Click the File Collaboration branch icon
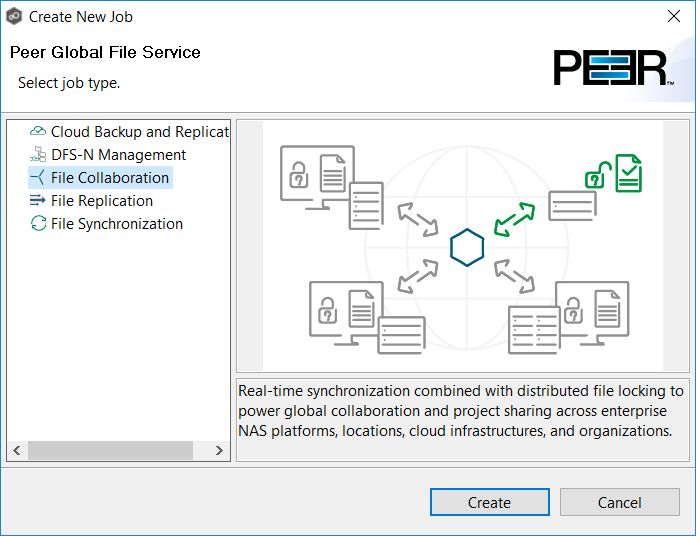This screenshot has height=536, width=696. (x=38, y=178)
